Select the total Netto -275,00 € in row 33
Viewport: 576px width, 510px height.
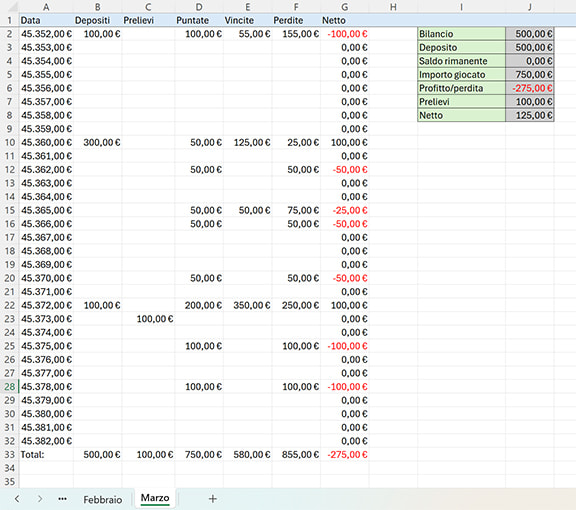click(345, 455)
